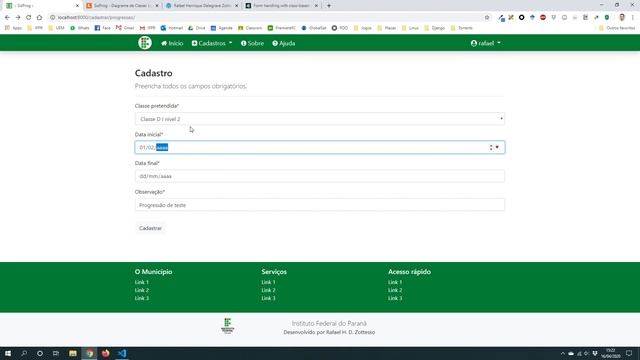Screen dimensions: 640x360
Task: Open the Ajuda help page
Action: pos(284,43)
